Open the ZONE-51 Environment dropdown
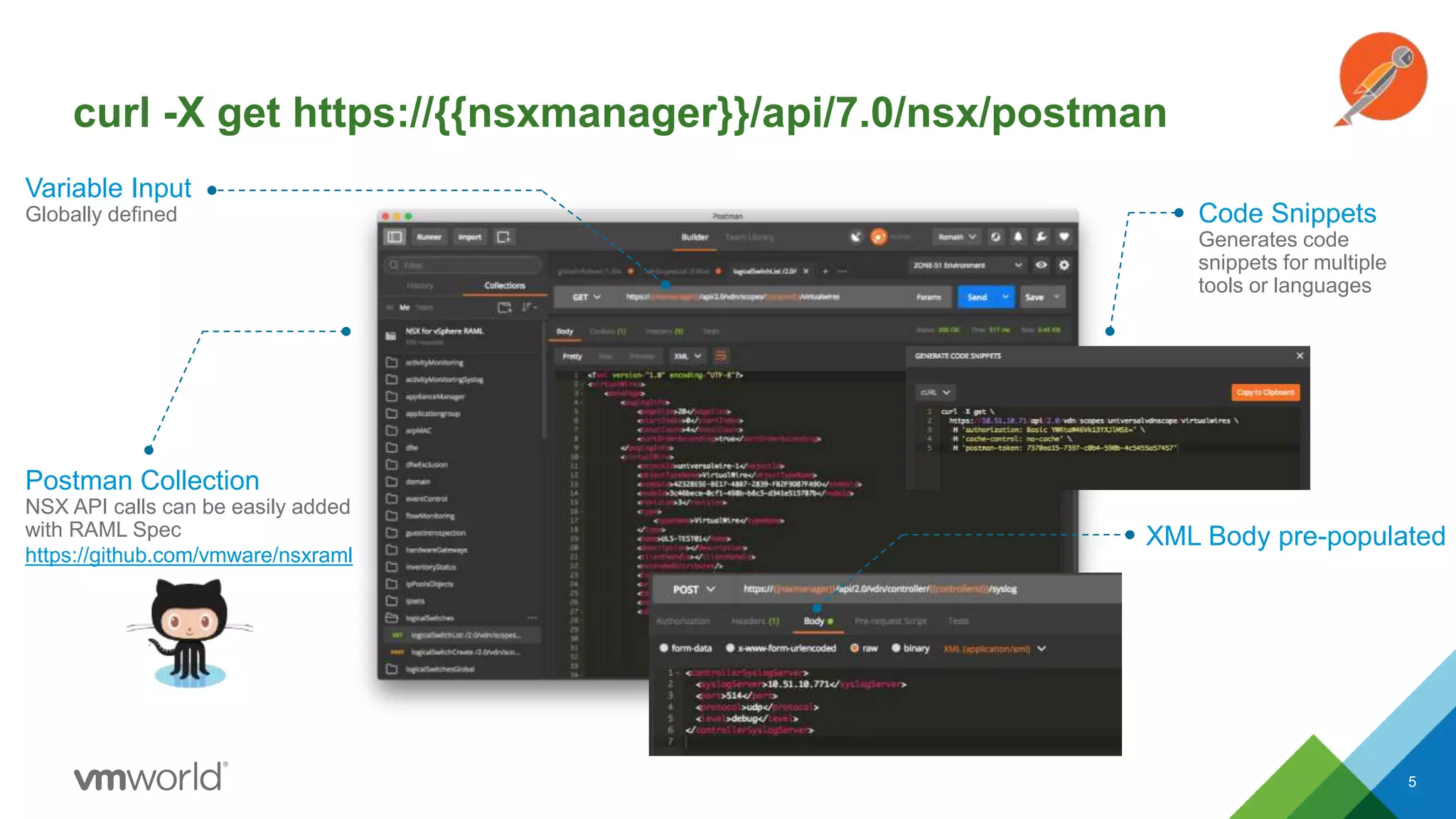The height and width of the screenshot is (819, 1456). tap(968, 265)
